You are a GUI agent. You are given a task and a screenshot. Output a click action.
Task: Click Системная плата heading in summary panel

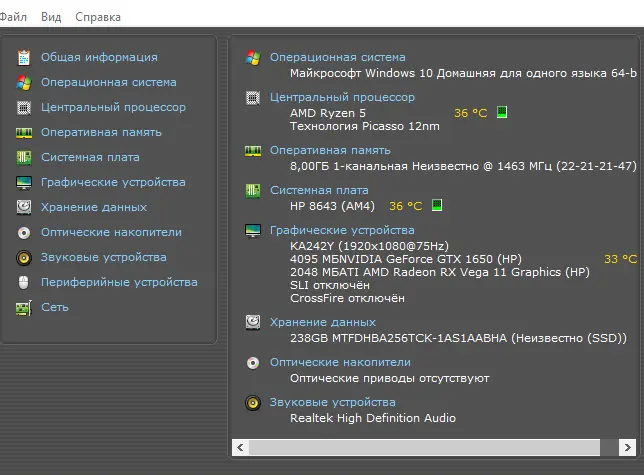(x=319, y=190)
